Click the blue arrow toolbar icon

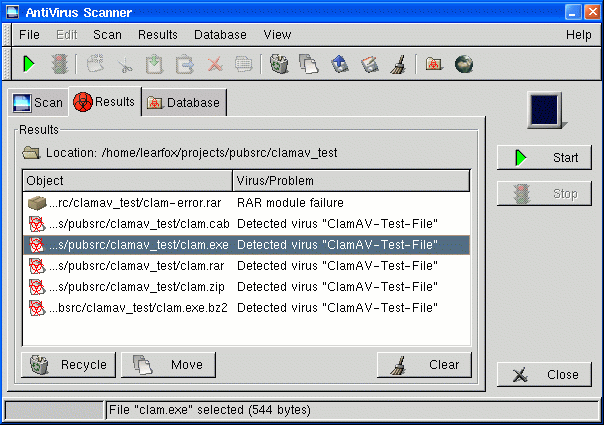(x=339, y=64)
